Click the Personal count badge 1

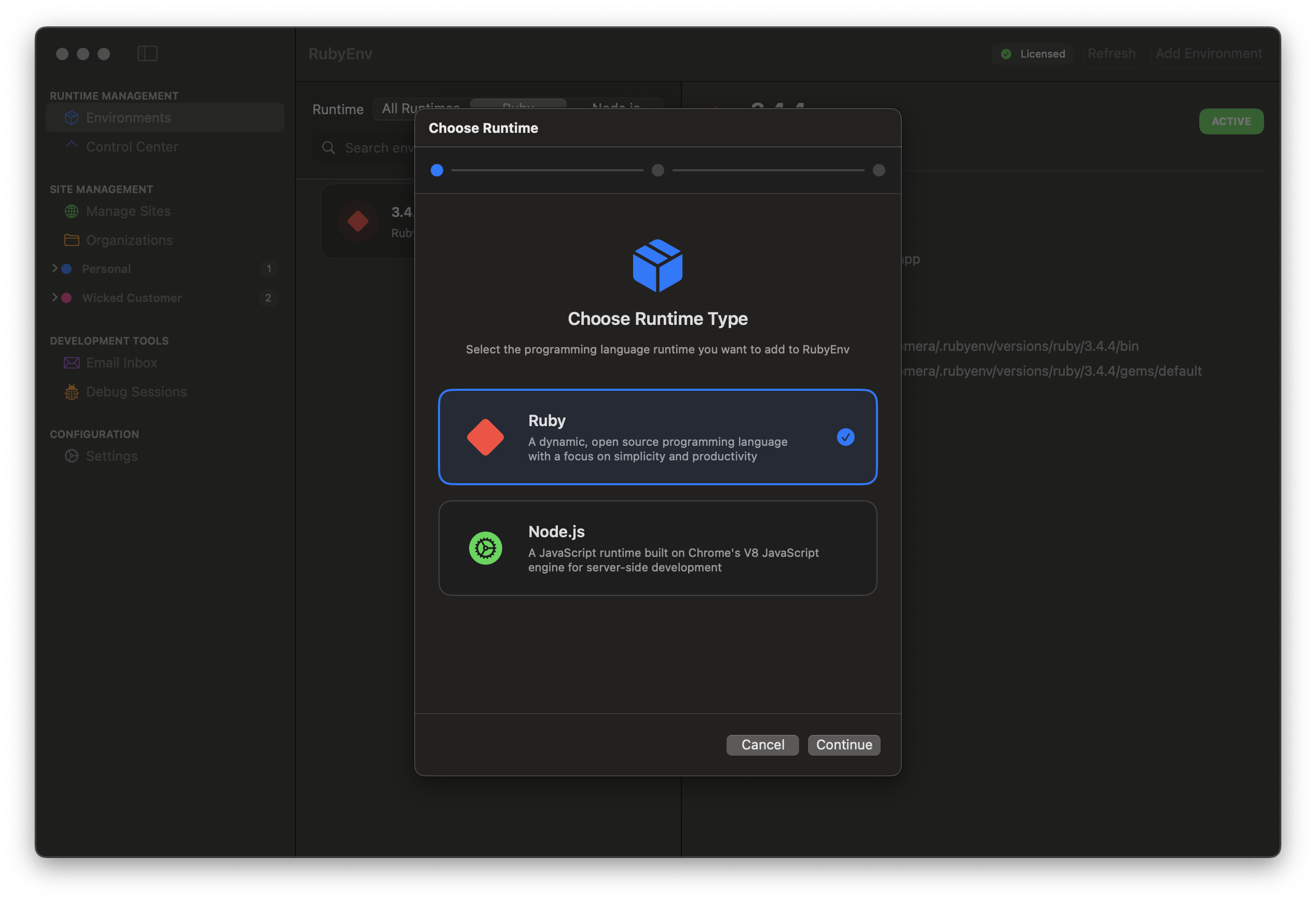point(268,268)
